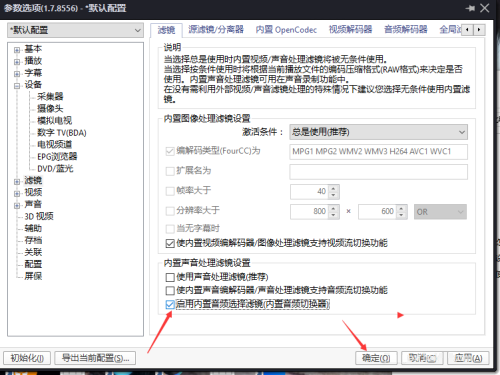The width and height of the screenshot is (500, 375).
Task: Collapse the 设备 tree node
Action: coord(17,86)
